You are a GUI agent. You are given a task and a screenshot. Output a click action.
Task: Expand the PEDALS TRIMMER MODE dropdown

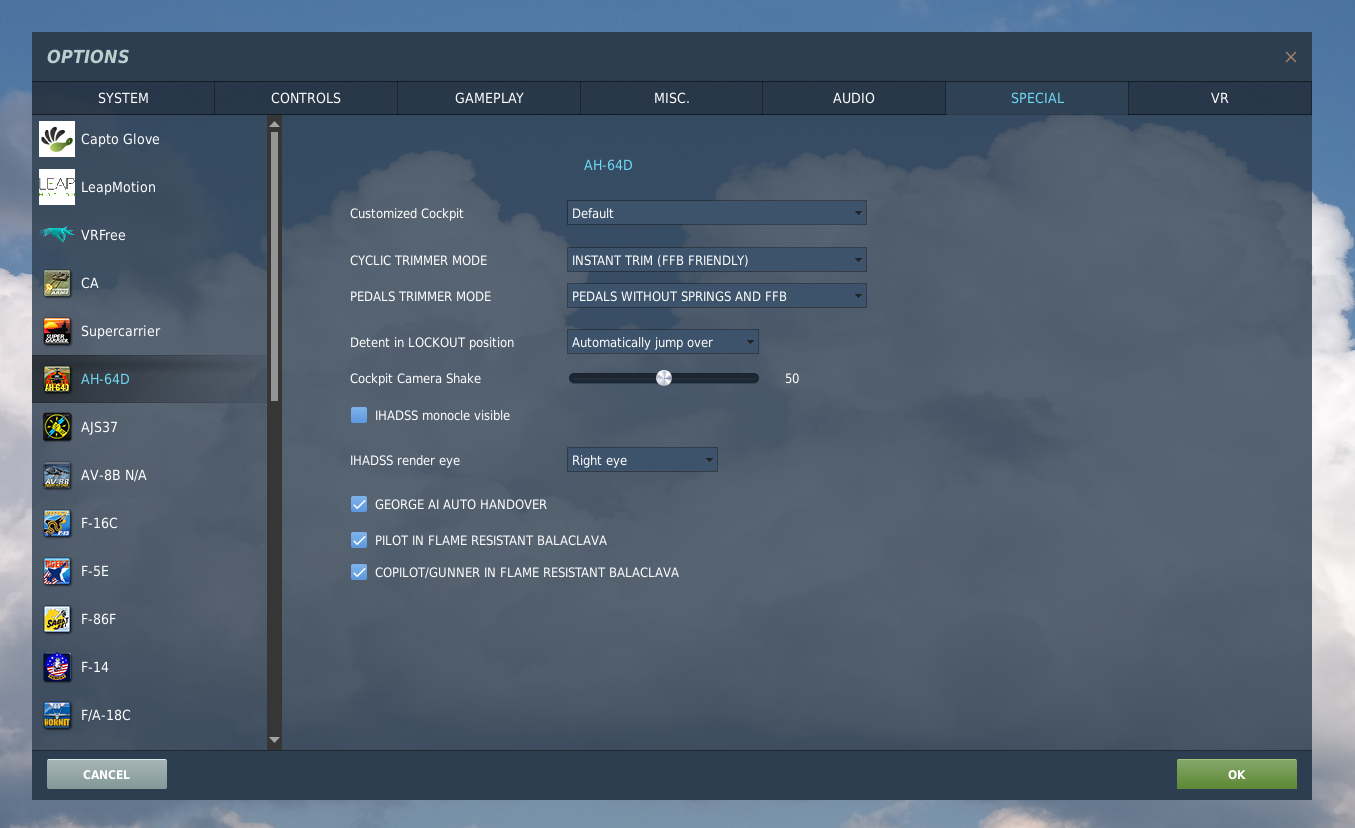click(717, 296)
